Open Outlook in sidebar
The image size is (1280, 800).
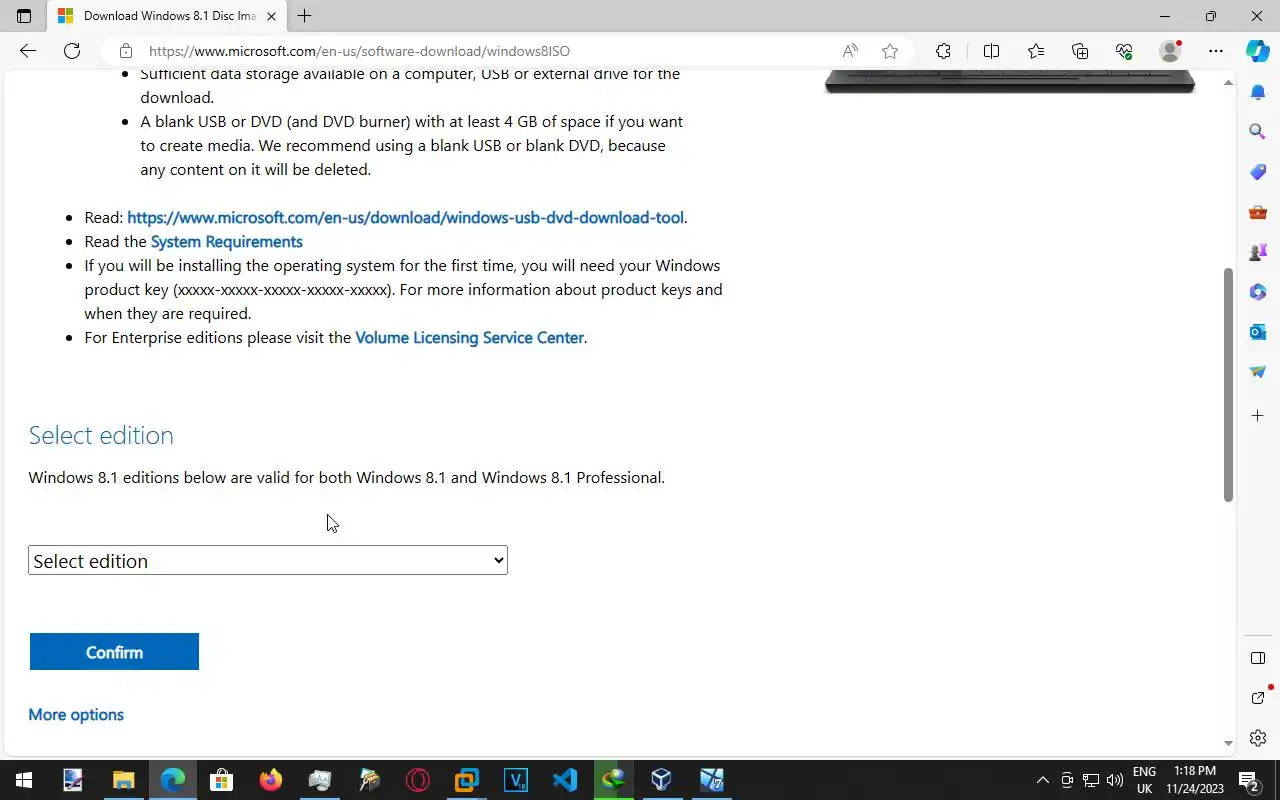[1258, 331]
